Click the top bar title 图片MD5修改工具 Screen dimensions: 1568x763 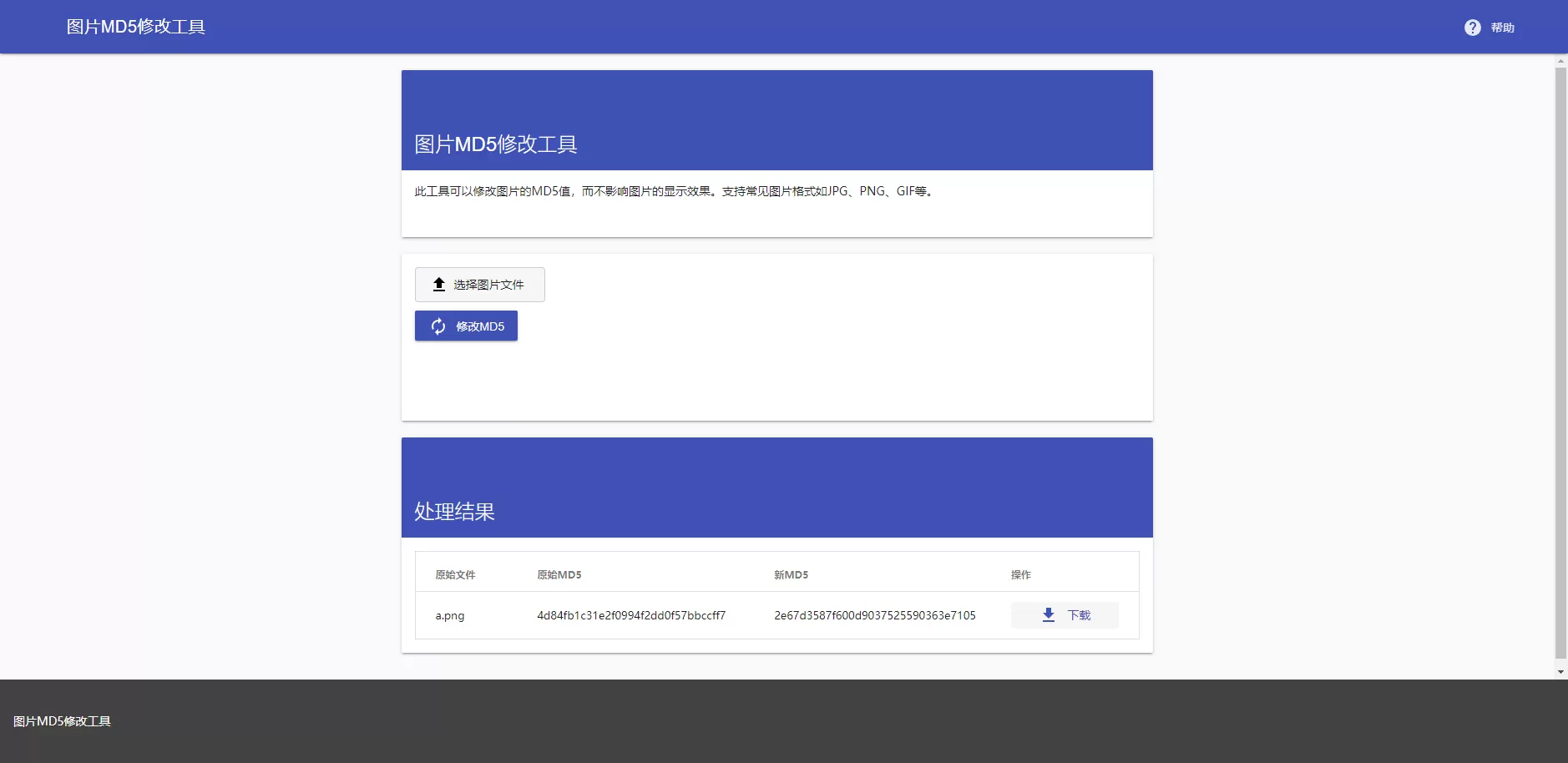[136, 27]
